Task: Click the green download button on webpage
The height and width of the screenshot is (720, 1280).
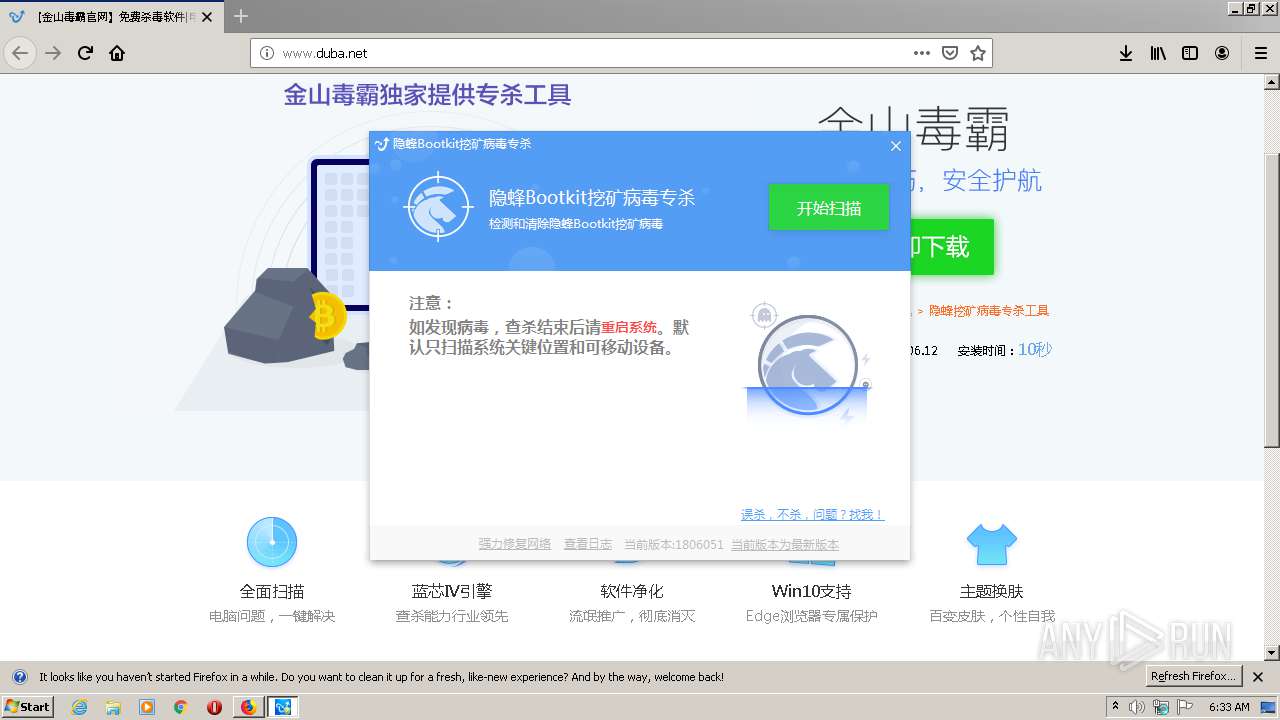Action: point(952,247)
